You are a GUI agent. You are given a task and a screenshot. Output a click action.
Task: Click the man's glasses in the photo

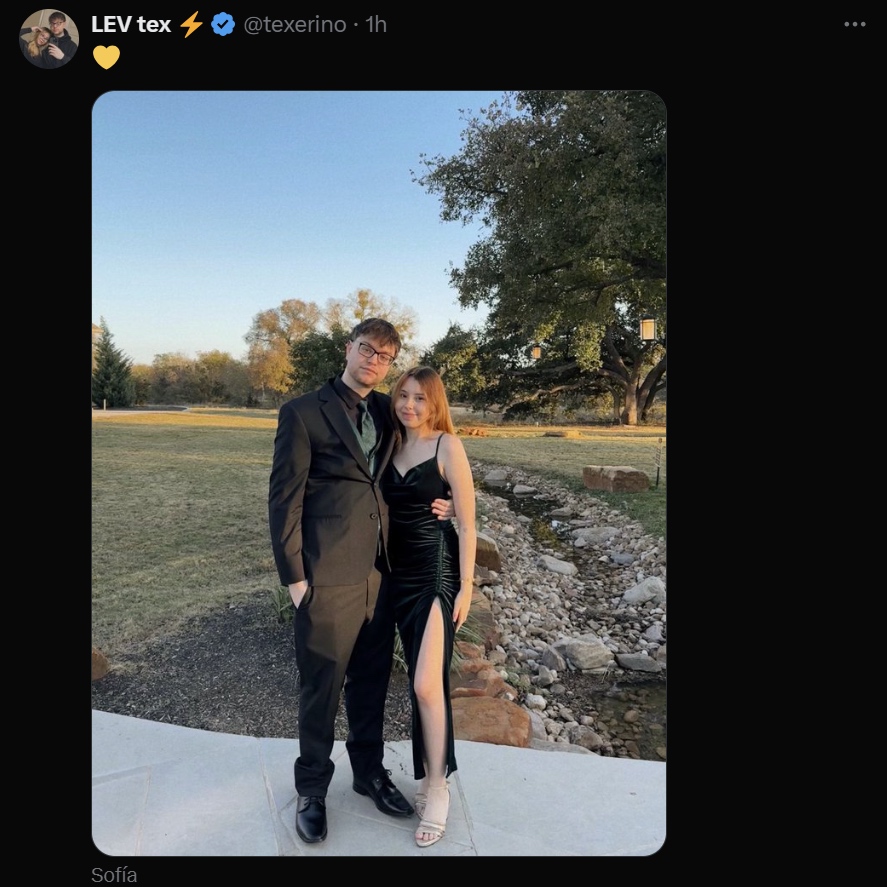375,353
